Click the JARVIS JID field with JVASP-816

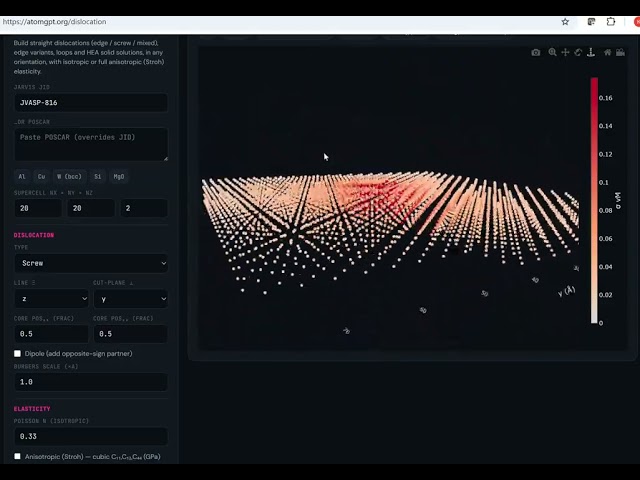91,102
